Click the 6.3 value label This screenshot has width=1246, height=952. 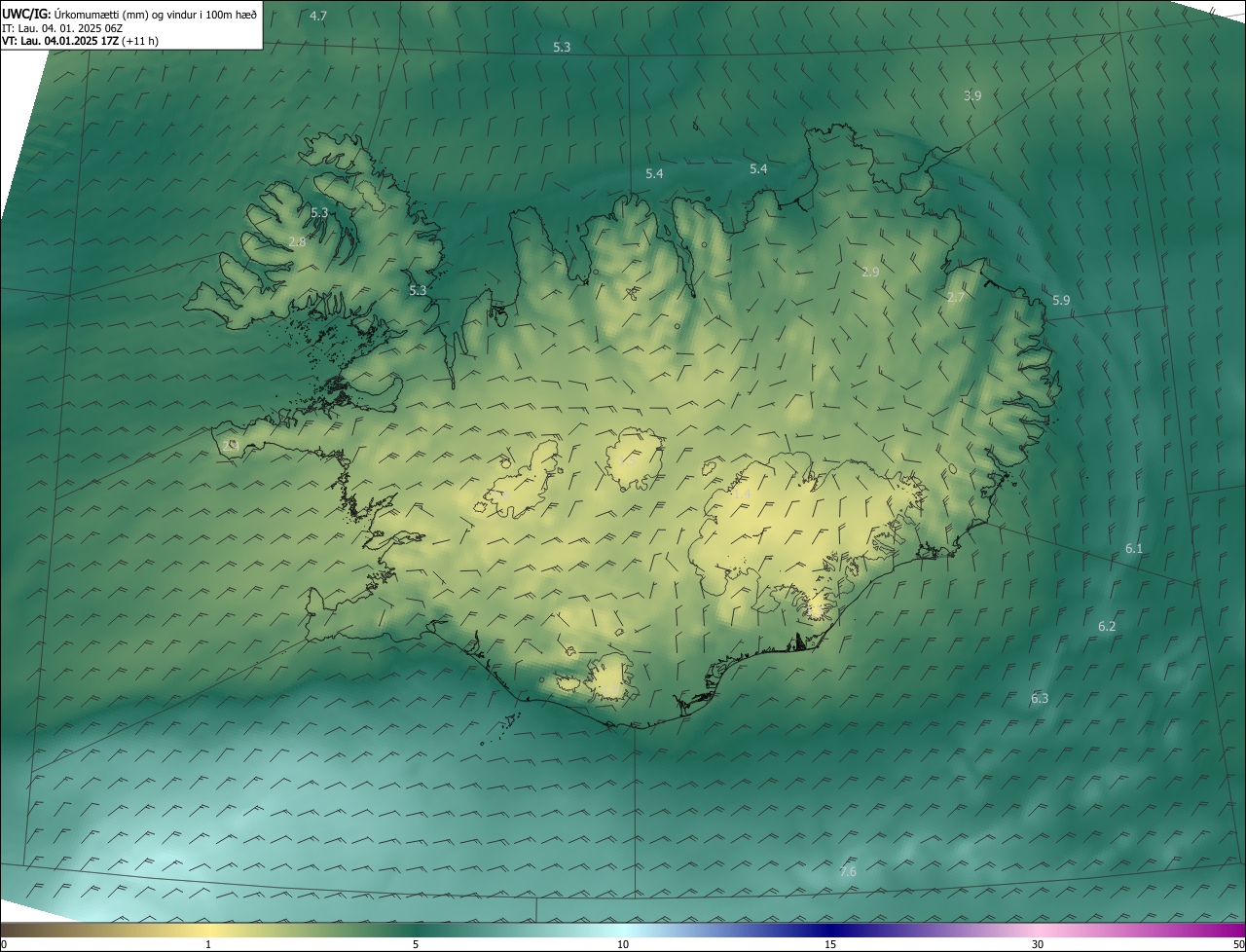pyautogui.click(x=1040, y=698)
